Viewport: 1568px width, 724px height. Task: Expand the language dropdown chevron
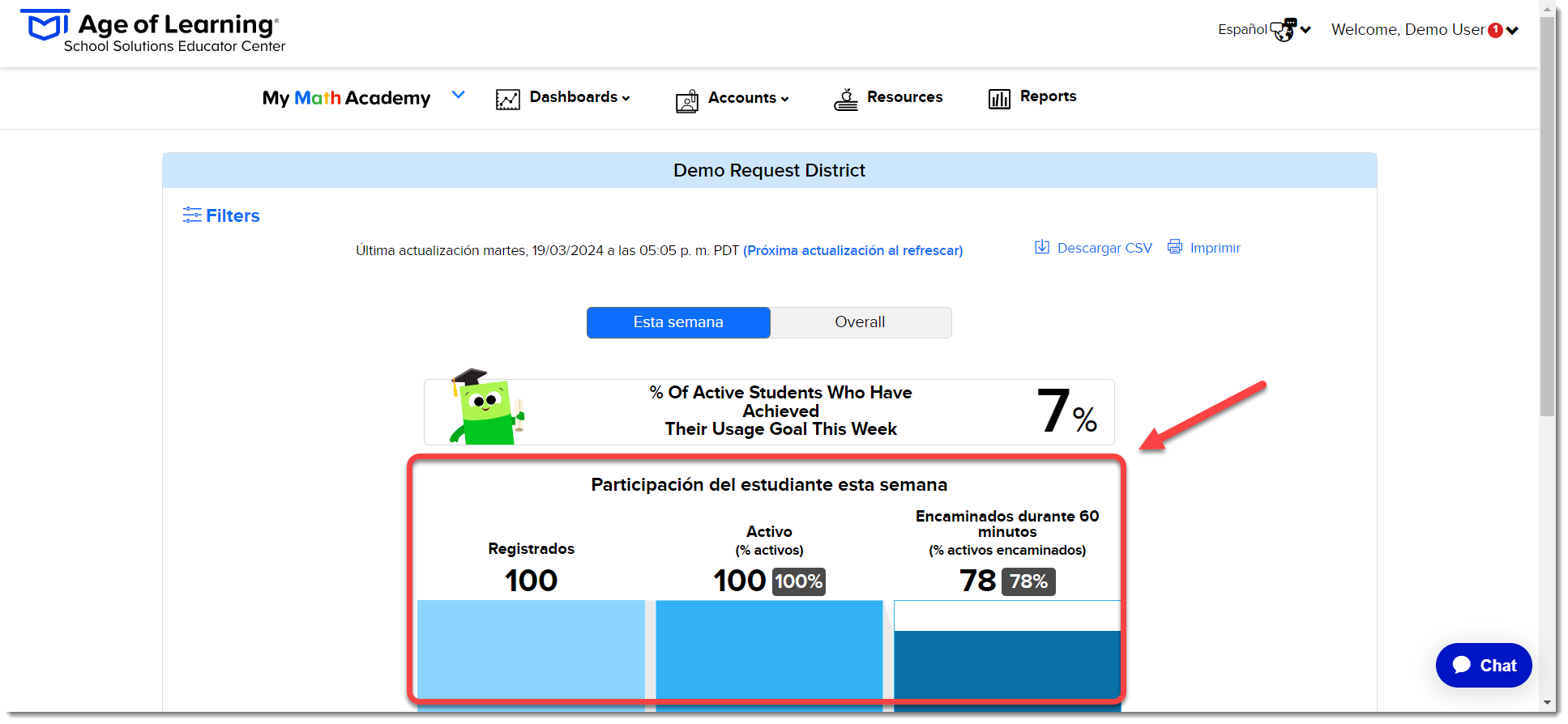(1305, 30)
